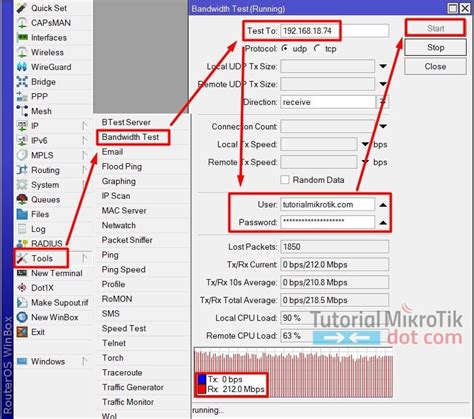Screen dimensions: 474x419
Task: Click the Routing icon
Action: click(22, 170)
